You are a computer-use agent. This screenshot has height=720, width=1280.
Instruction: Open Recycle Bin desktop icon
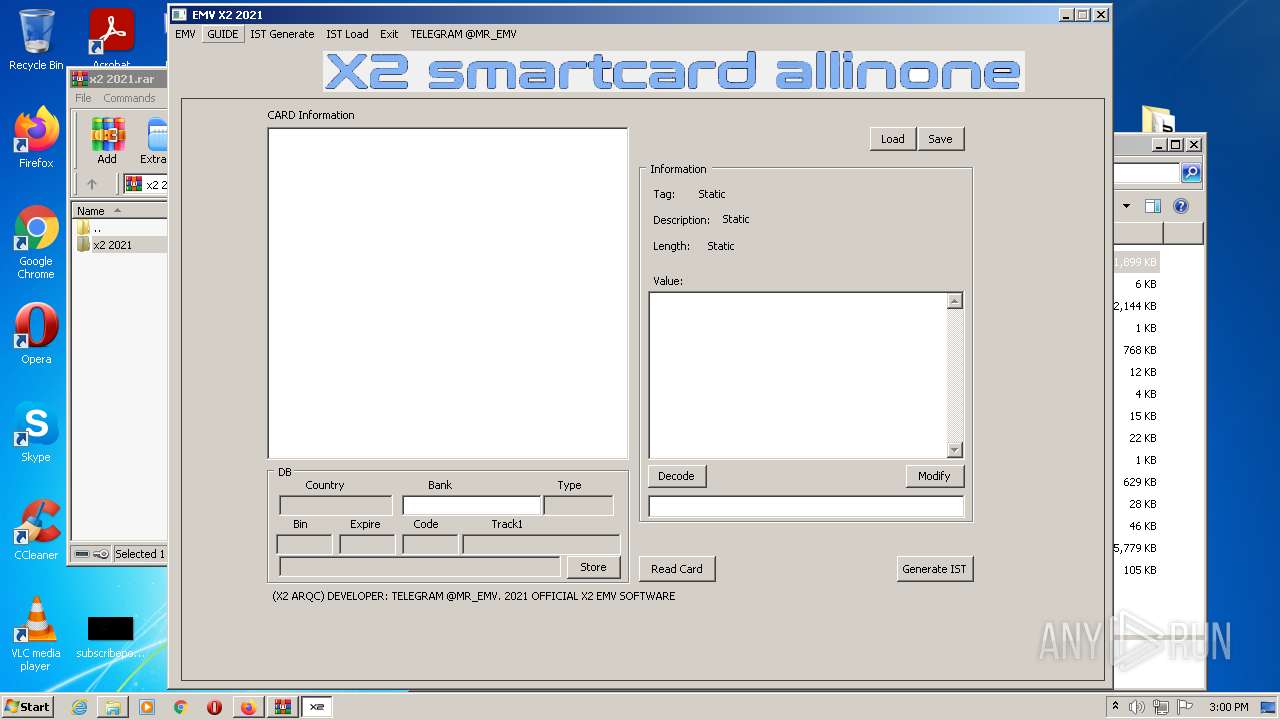click(36, 40)
